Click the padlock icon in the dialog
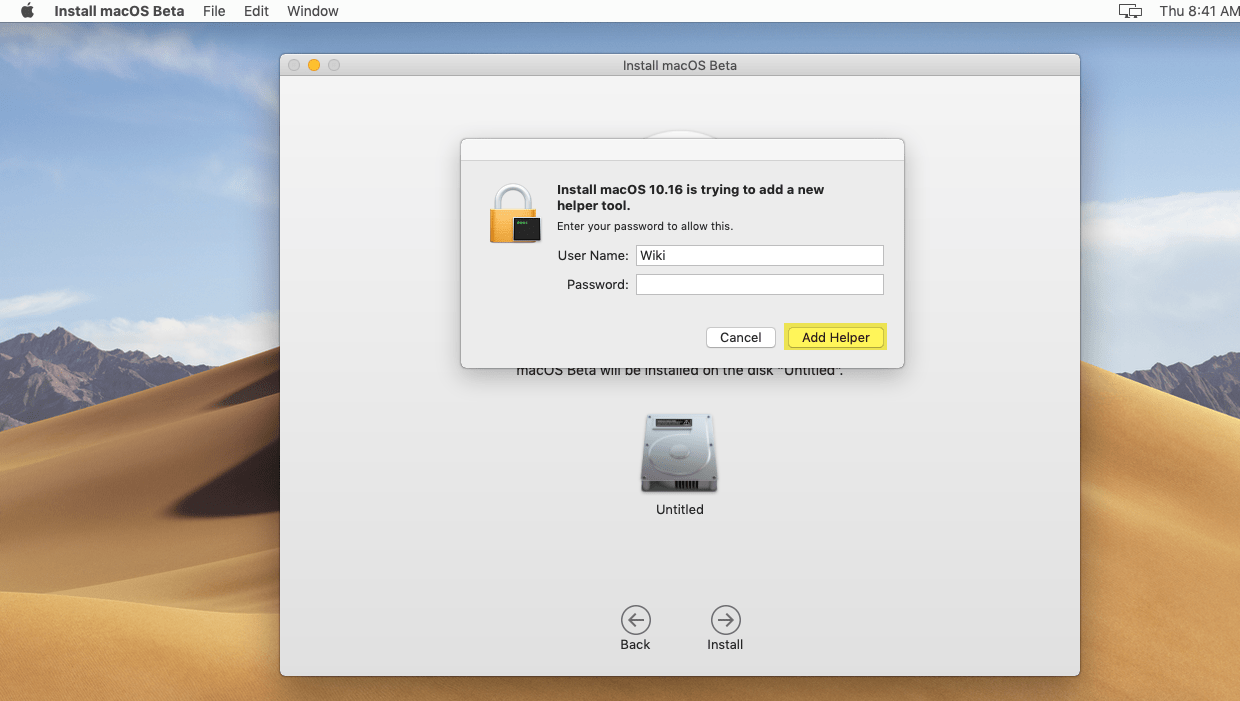The height and width of the screenshot is (701, 1240). pyautogui.click(x=515, y=213)
